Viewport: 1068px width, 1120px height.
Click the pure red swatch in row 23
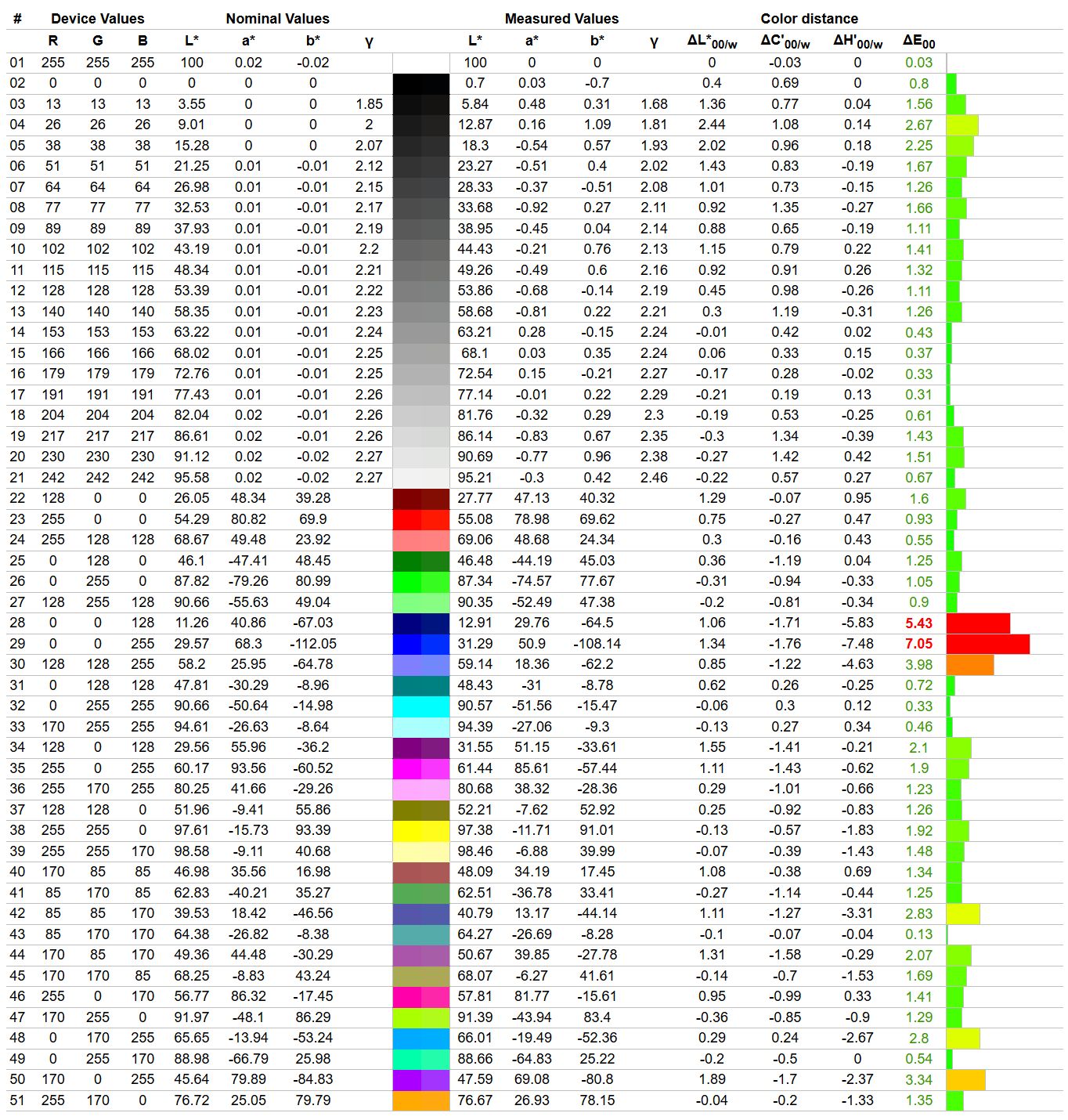pyautogui.click(x=421, y=519)
